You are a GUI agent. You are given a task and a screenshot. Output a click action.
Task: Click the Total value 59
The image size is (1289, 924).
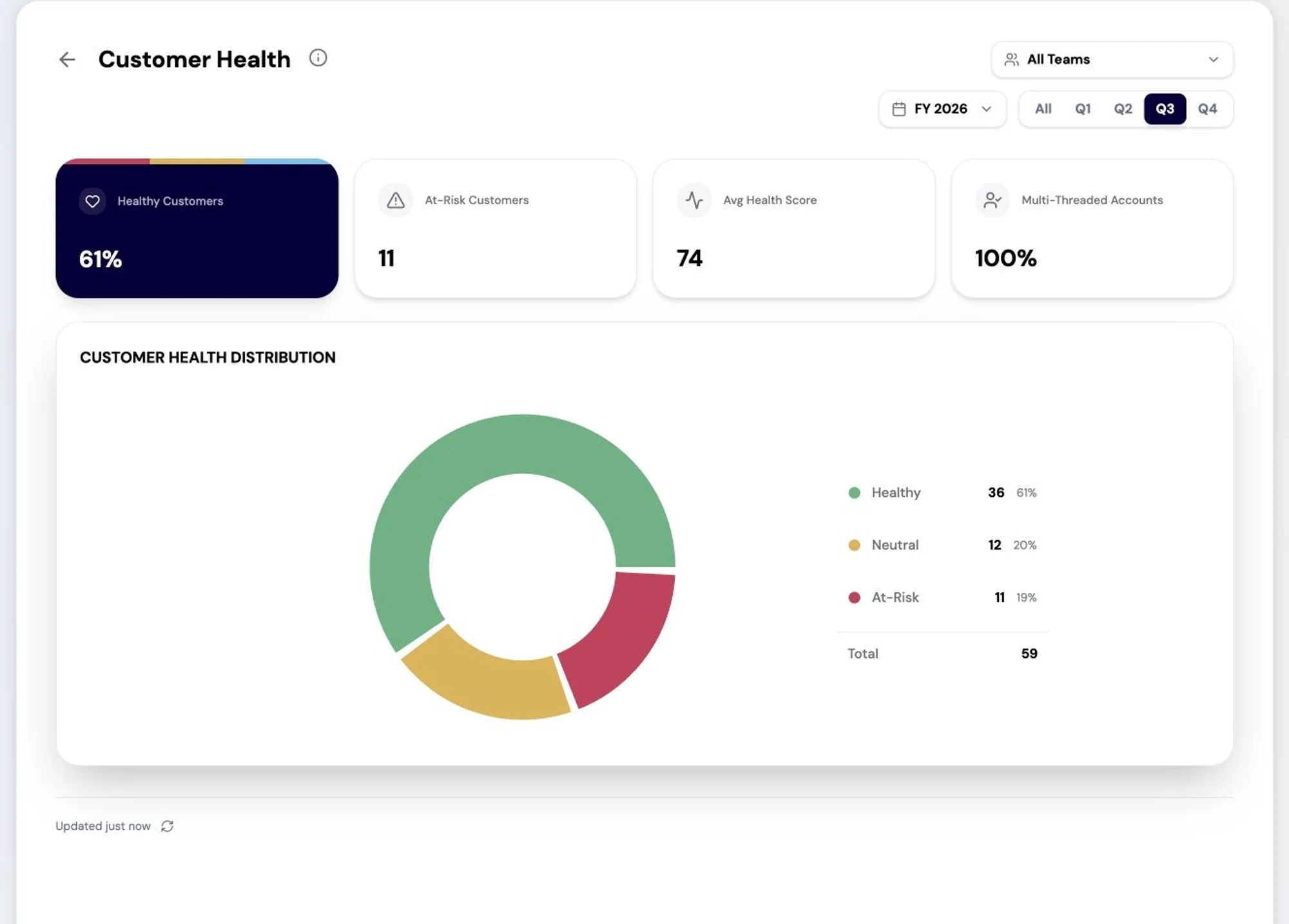click(1029, 653)
